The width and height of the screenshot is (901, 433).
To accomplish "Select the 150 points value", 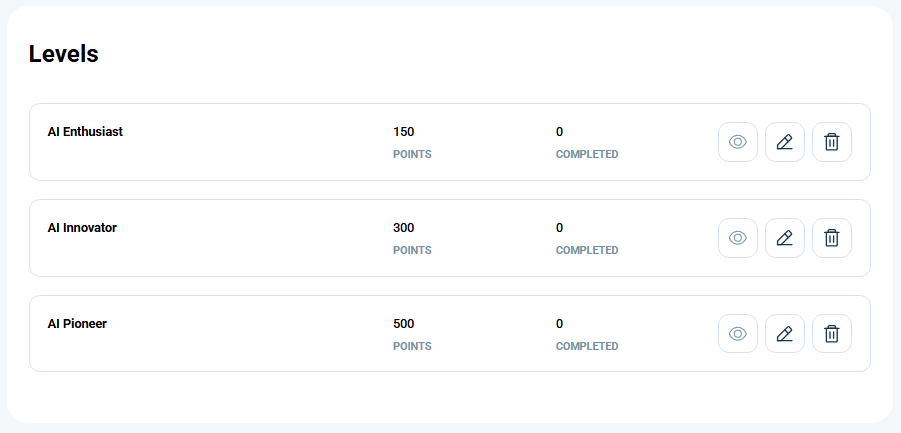I will [403, 132].
